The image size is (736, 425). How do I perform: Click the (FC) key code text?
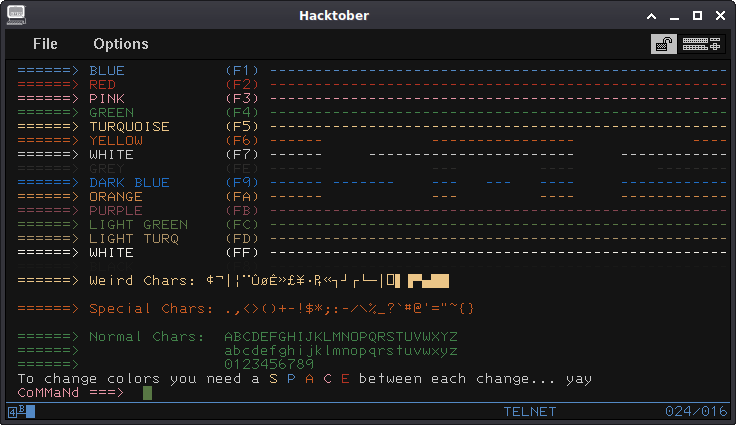coord(242,225)
